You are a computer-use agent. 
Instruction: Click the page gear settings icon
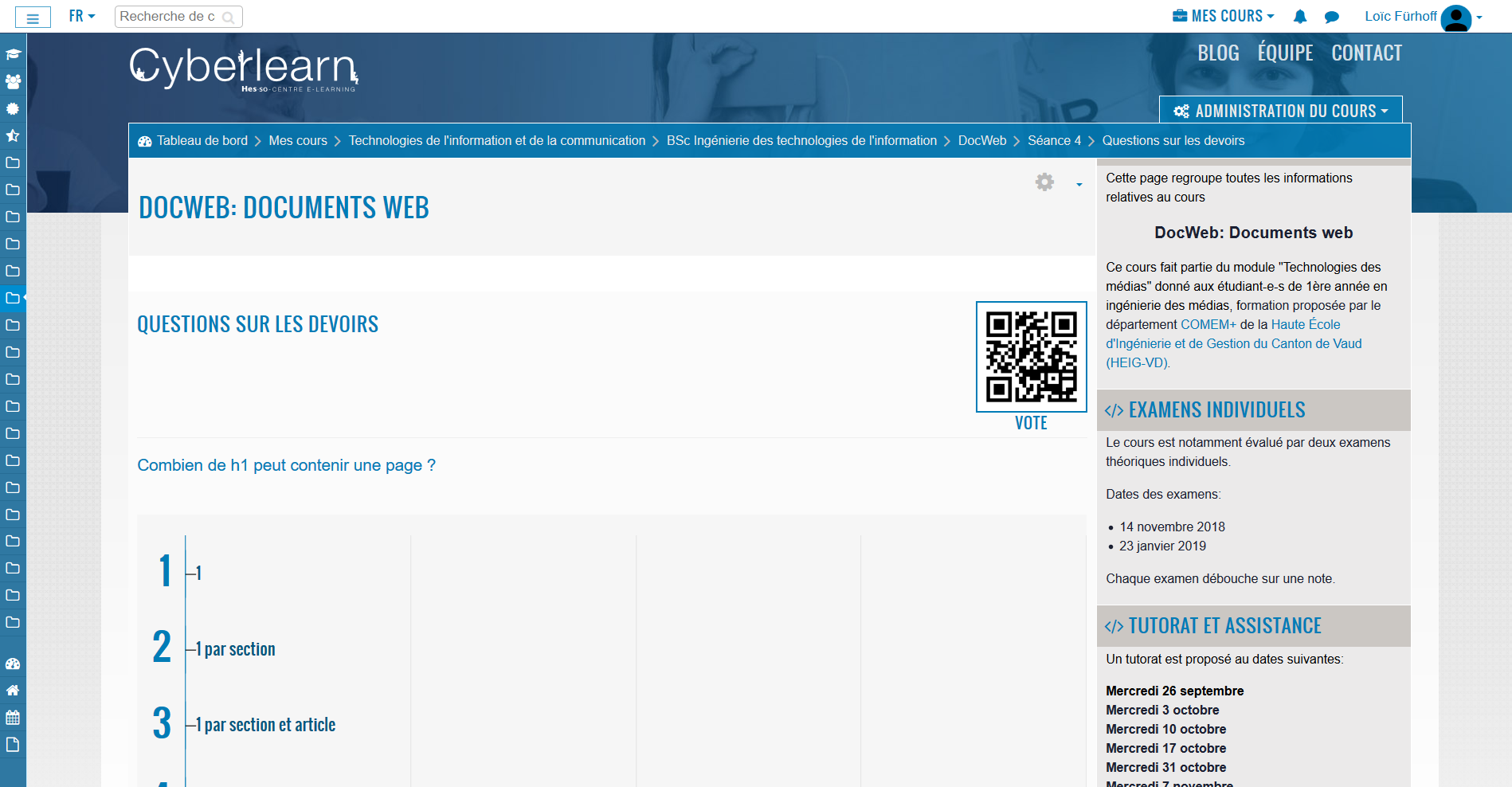click(1044, 182)
